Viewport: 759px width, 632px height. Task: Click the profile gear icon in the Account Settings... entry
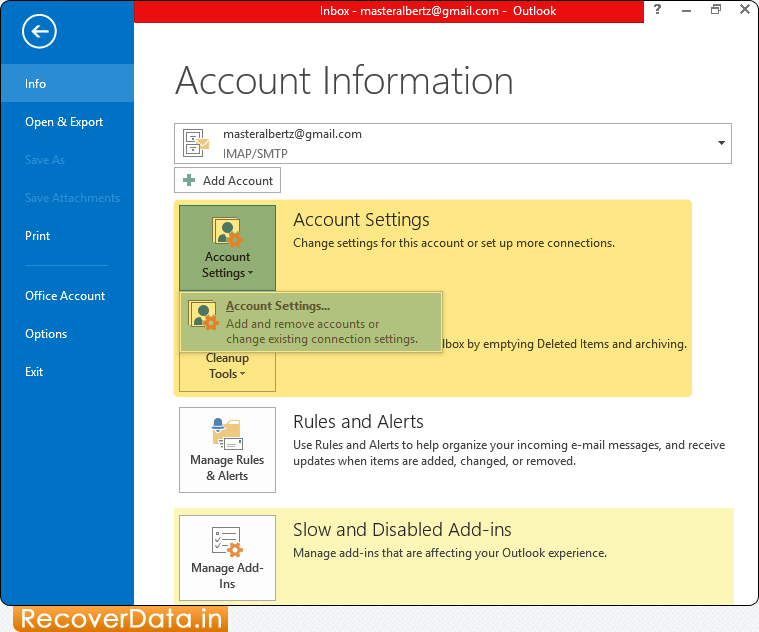click(x=203, y=315)
